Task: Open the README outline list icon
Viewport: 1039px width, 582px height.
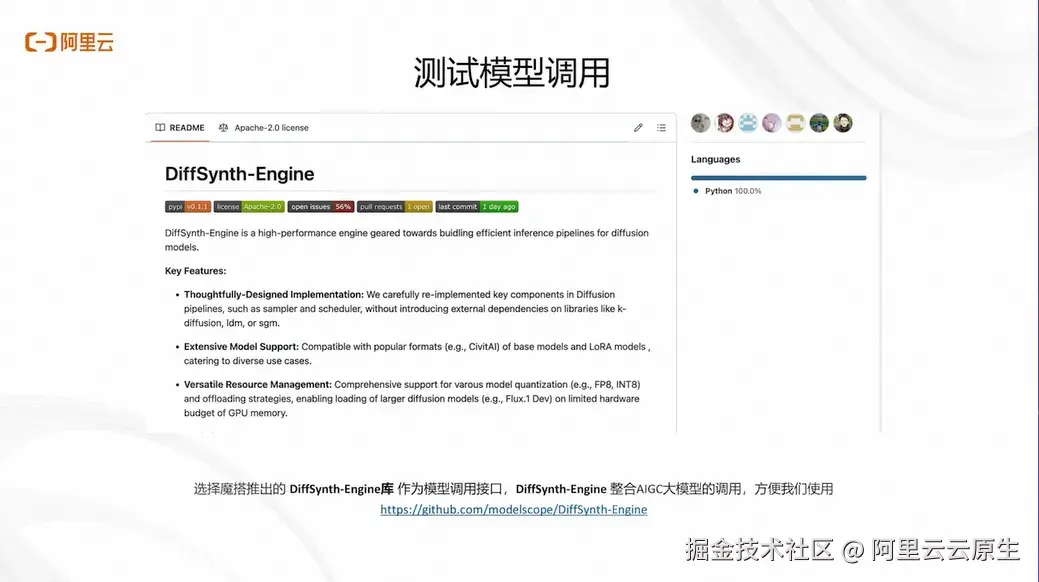Action: point(661,127)
